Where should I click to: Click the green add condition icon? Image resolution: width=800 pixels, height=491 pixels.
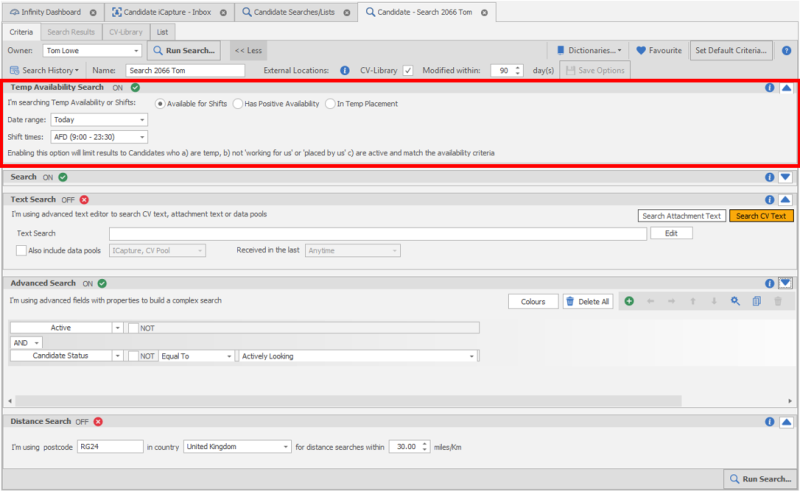click(x=629, y=301)
